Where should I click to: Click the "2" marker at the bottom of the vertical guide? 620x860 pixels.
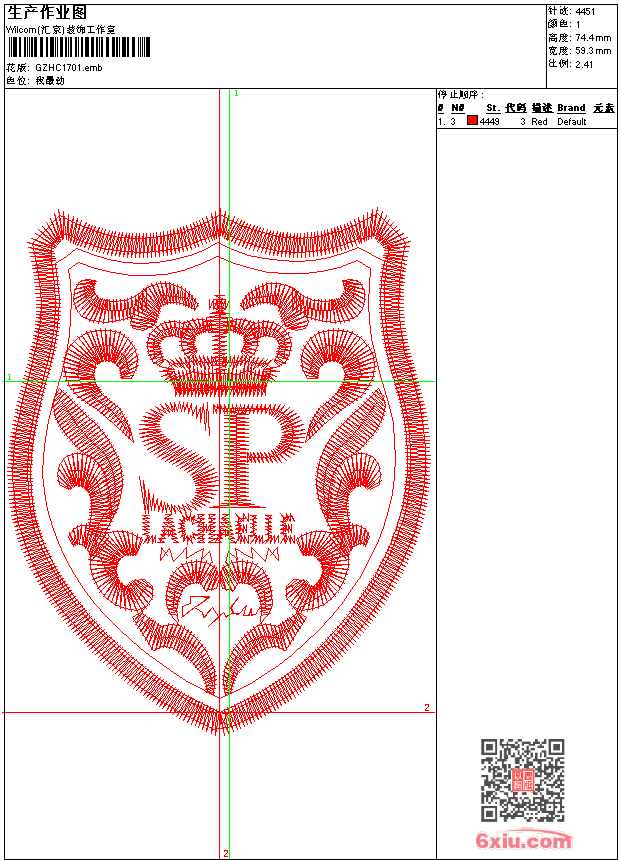click(226, 854)
